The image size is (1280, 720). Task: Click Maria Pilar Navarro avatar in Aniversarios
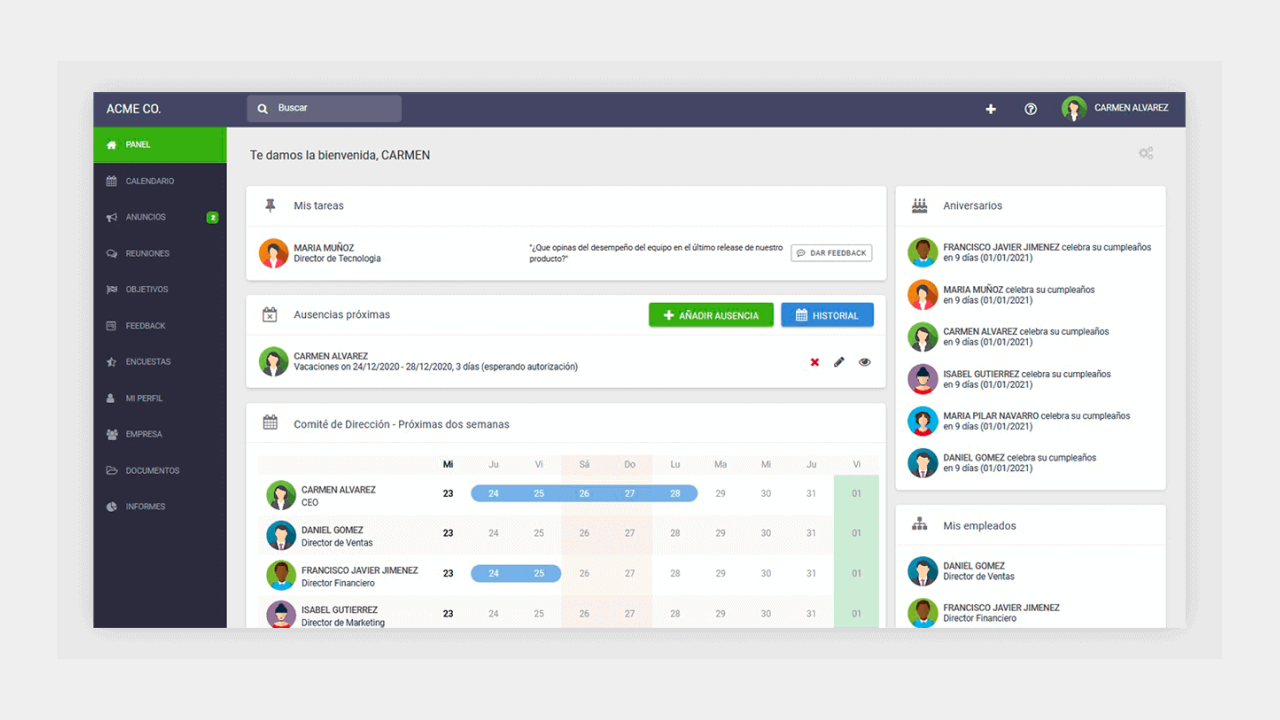click(922, 421)
